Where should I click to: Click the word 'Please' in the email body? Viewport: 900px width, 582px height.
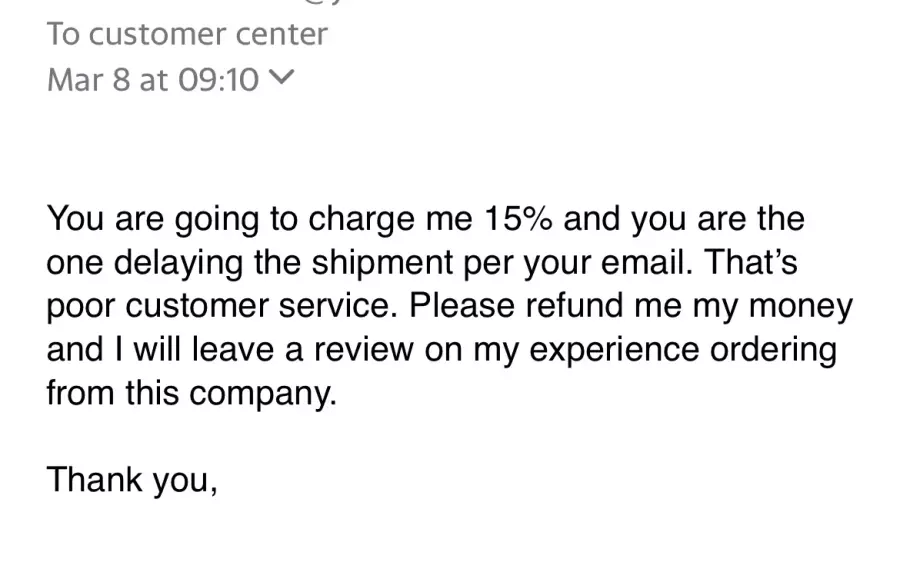(461, 305)
